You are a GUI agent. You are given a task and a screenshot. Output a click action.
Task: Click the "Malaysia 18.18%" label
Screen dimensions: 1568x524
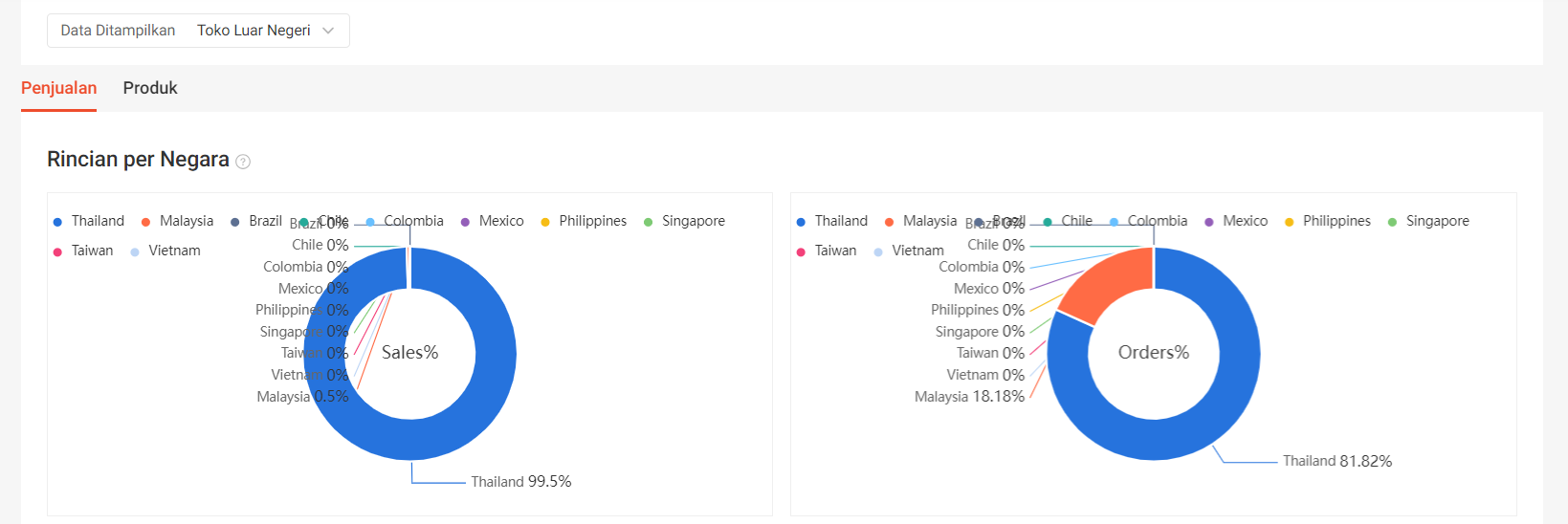[x=969, y=396]
